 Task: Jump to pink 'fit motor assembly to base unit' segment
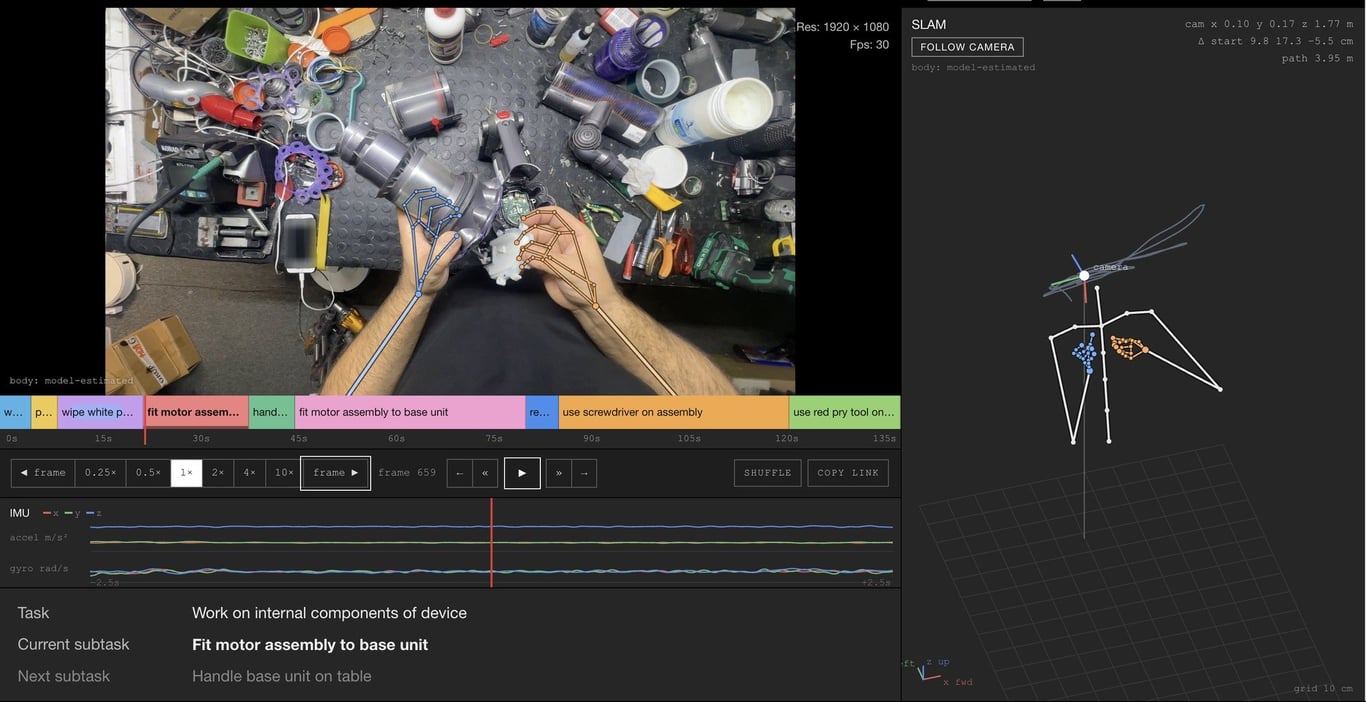pyautogui.click(x=410, y=412)
